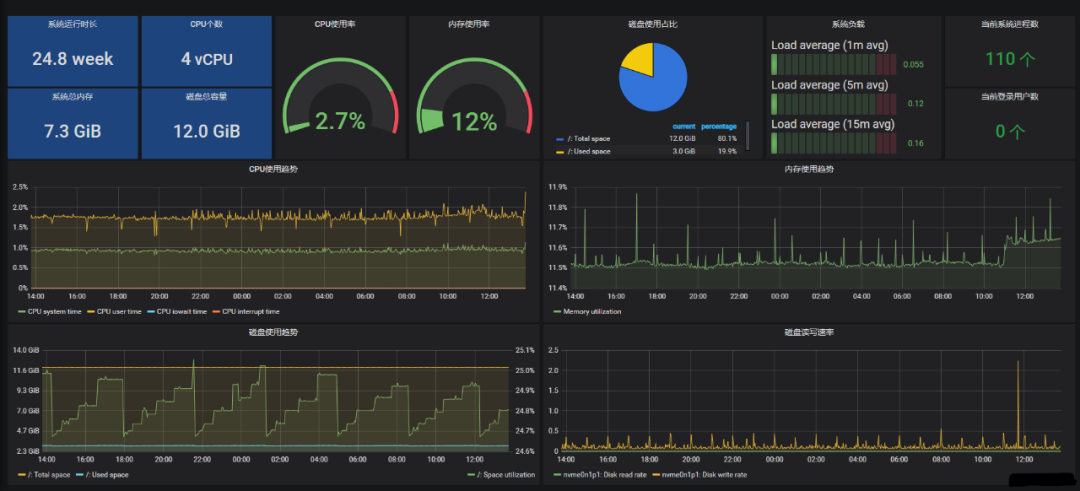Screen dimensions: 1080x491
Task: Open the 系统运行时长 panel title menu
Action: coord(72,24)
